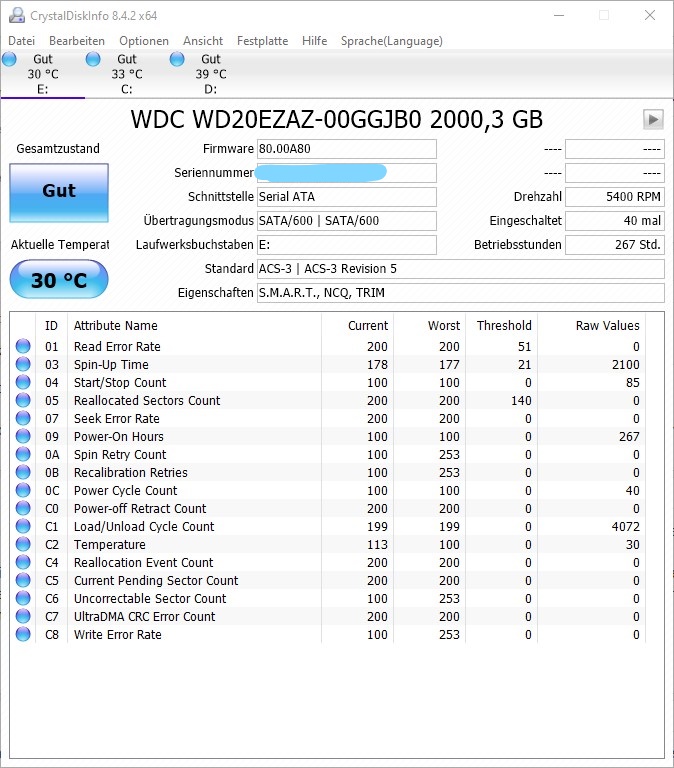Screen dimensions: 674x768
Task: Click the Threshold column header
Action: pos(504,326)
